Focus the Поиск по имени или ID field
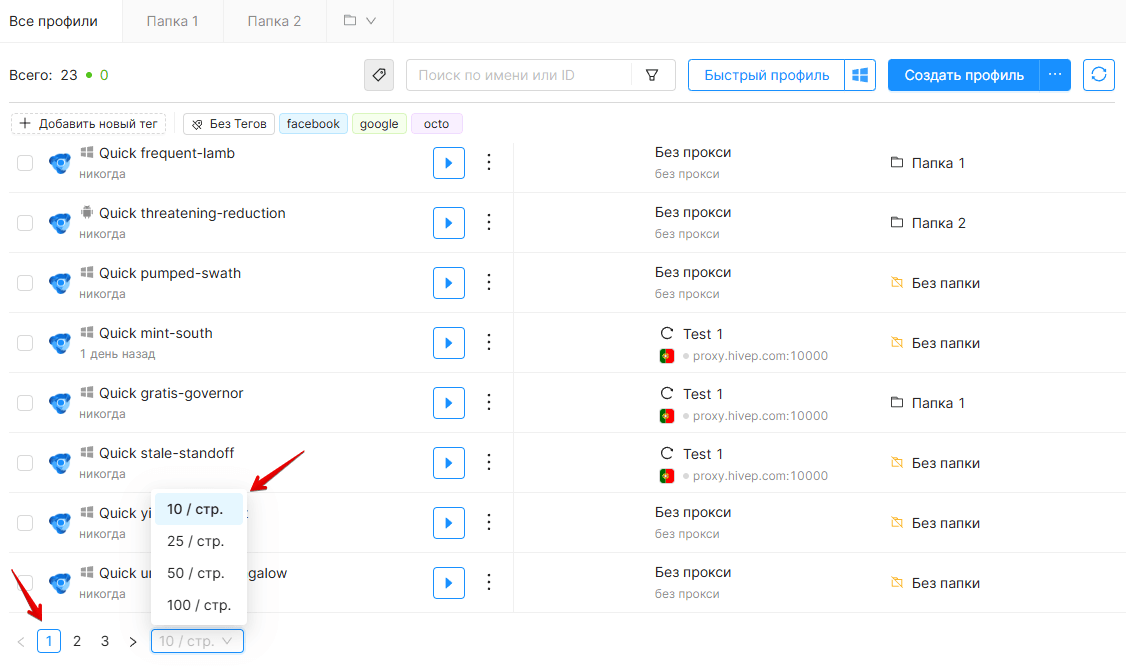 519,75
